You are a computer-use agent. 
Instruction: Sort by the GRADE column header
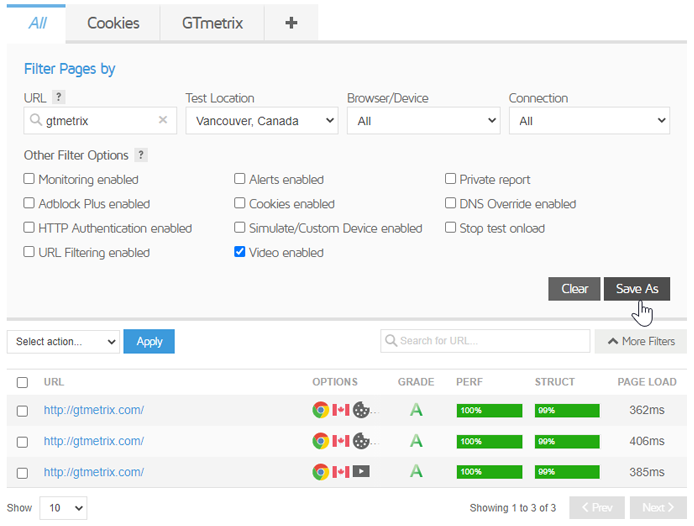pos(416,382)
